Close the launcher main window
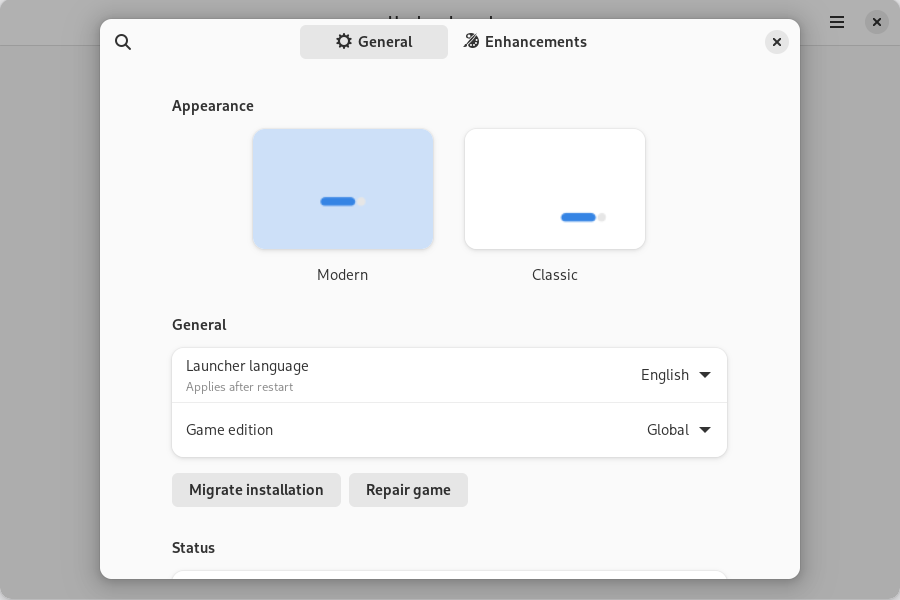900x600 pixels. point(876,22)
